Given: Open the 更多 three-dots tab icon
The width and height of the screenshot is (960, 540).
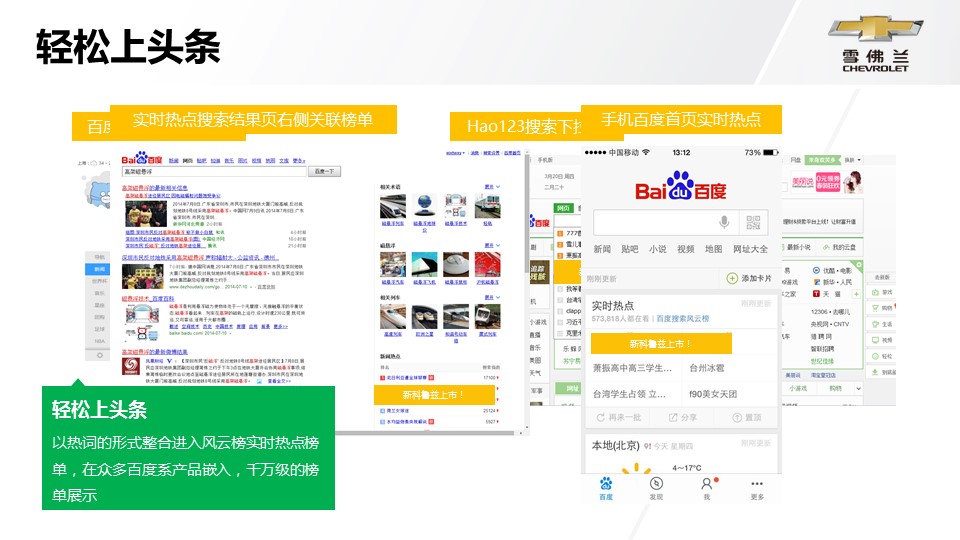Looking at the screenshot, I should pyautogui.click(x=757, y=483).
